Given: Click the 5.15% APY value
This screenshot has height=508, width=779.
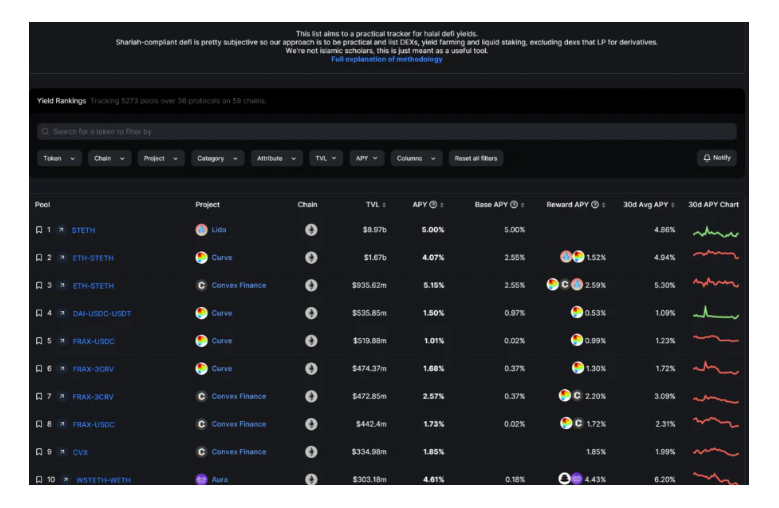Looking at the screenshot, I should pyautogui.click(x=434, y=286).
